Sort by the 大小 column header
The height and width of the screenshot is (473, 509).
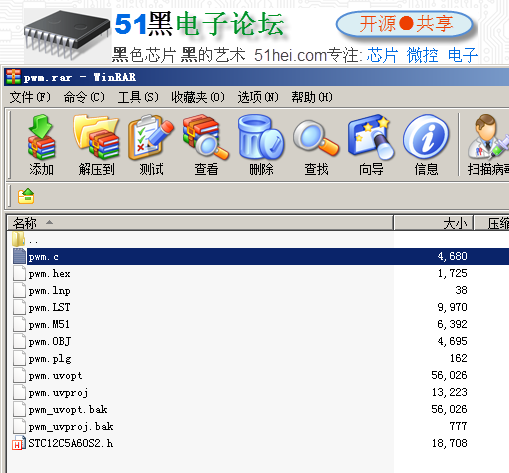(434, 223)
